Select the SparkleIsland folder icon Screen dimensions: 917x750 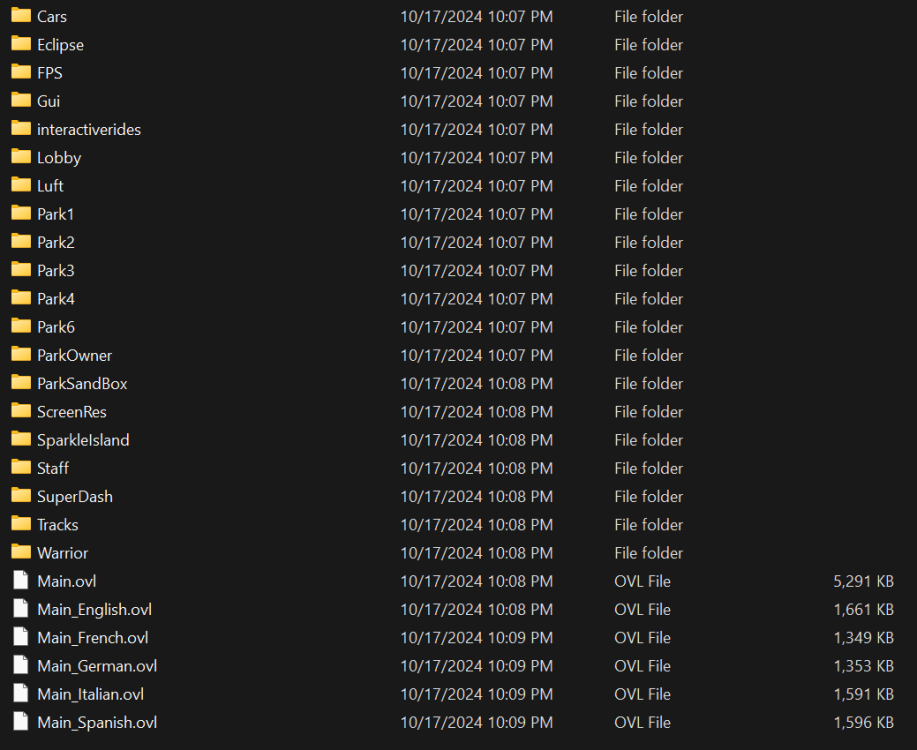click(21, 439)
